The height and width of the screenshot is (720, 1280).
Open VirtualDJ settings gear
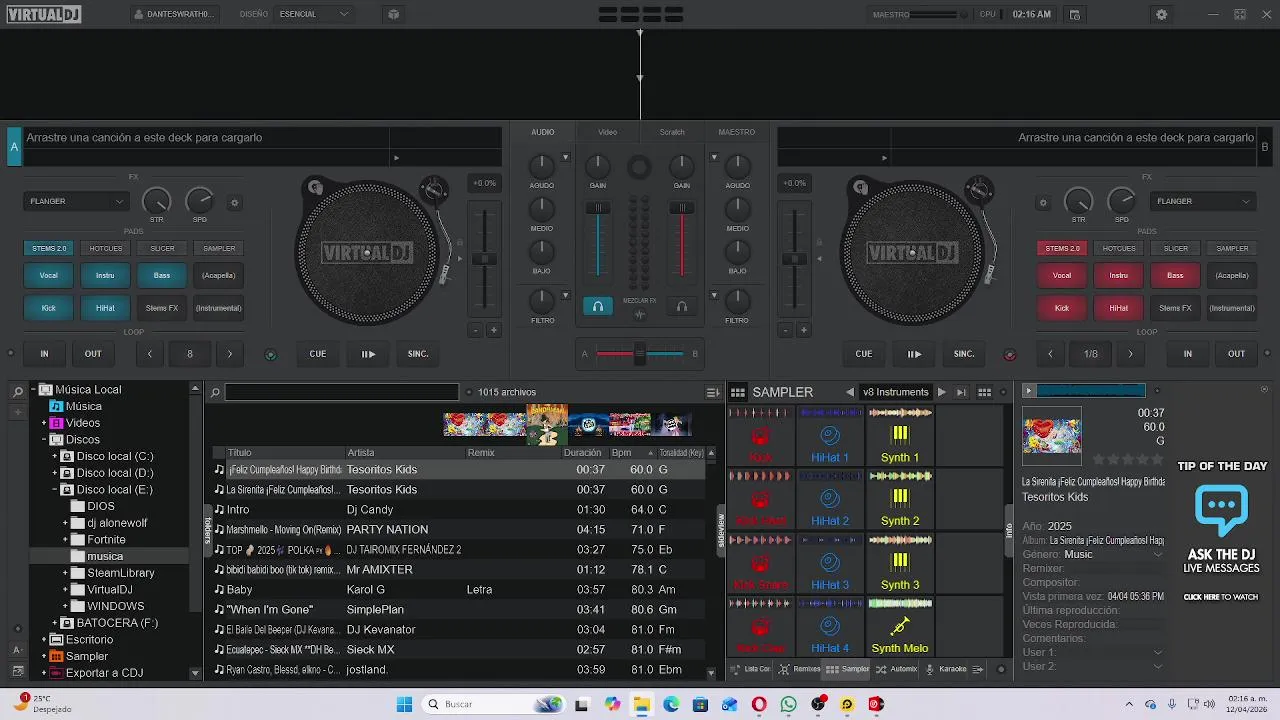1161,15
